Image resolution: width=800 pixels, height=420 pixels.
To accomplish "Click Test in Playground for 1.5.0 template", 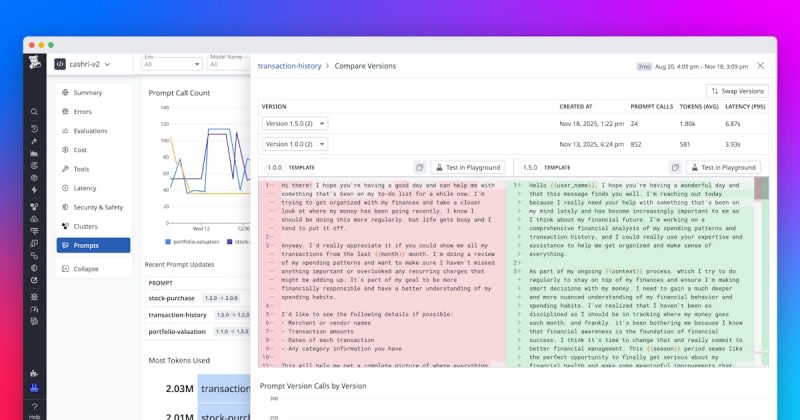I will (x=722, y=167).
